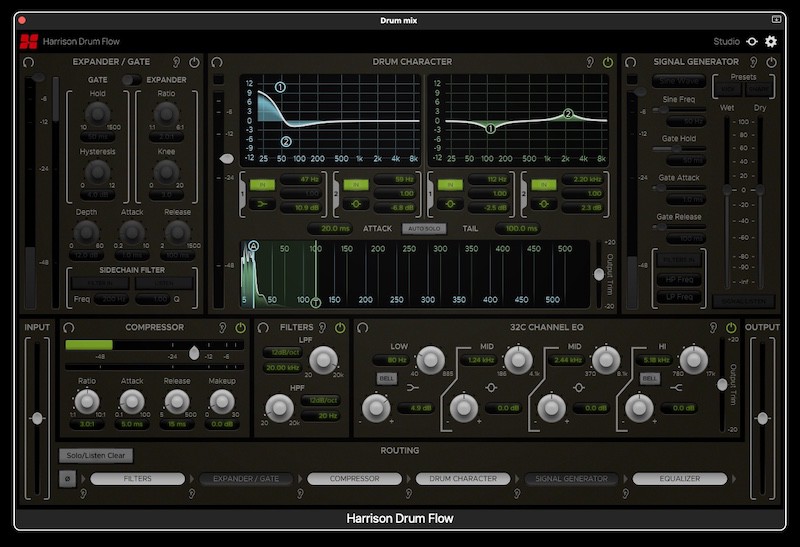The width and height of the screenshot is (800, 547).
Task: Flip the Gate/Expander mode switch
Action: [132, 80]
